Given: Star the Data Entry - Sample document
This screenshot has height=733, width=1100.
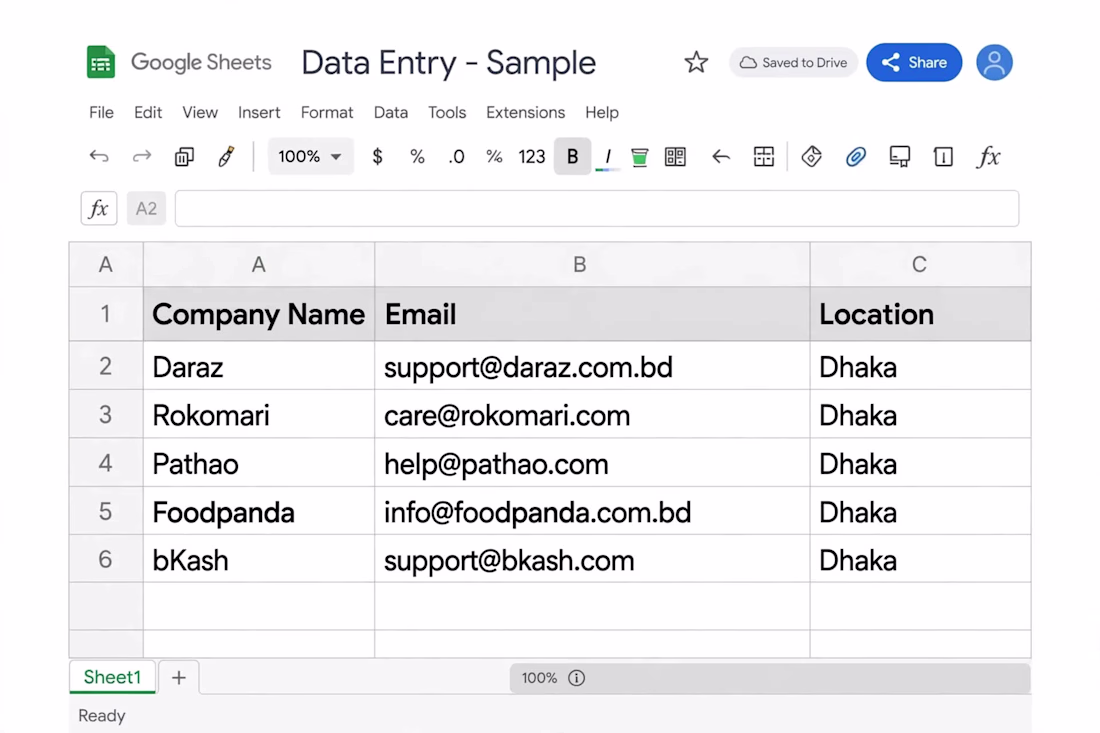Looking at the screenshot, I should coord(696,62).
